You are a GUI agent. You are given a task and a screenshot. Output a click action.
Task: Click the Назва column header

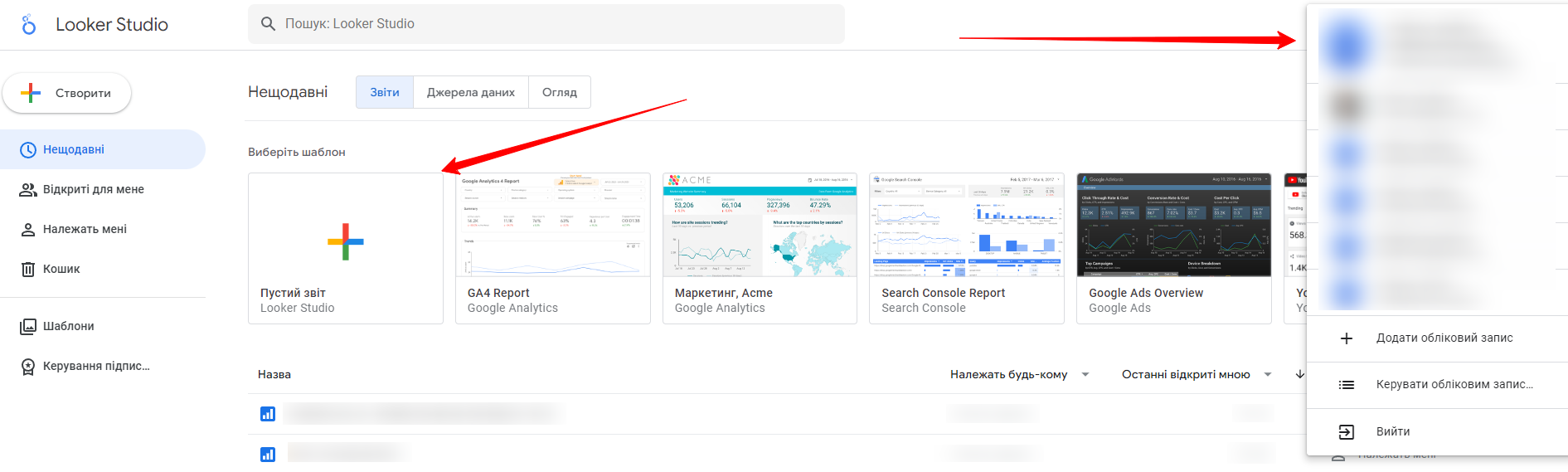pyautogui.click(x=274, y=374)
